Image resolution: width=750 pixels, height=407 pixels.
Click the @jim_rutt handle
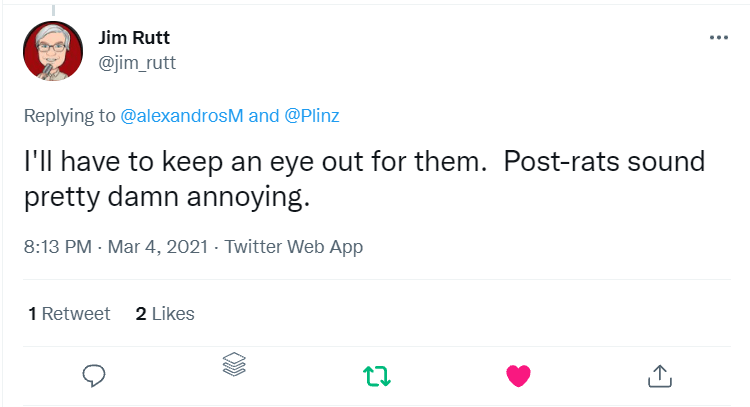point(138,62)
